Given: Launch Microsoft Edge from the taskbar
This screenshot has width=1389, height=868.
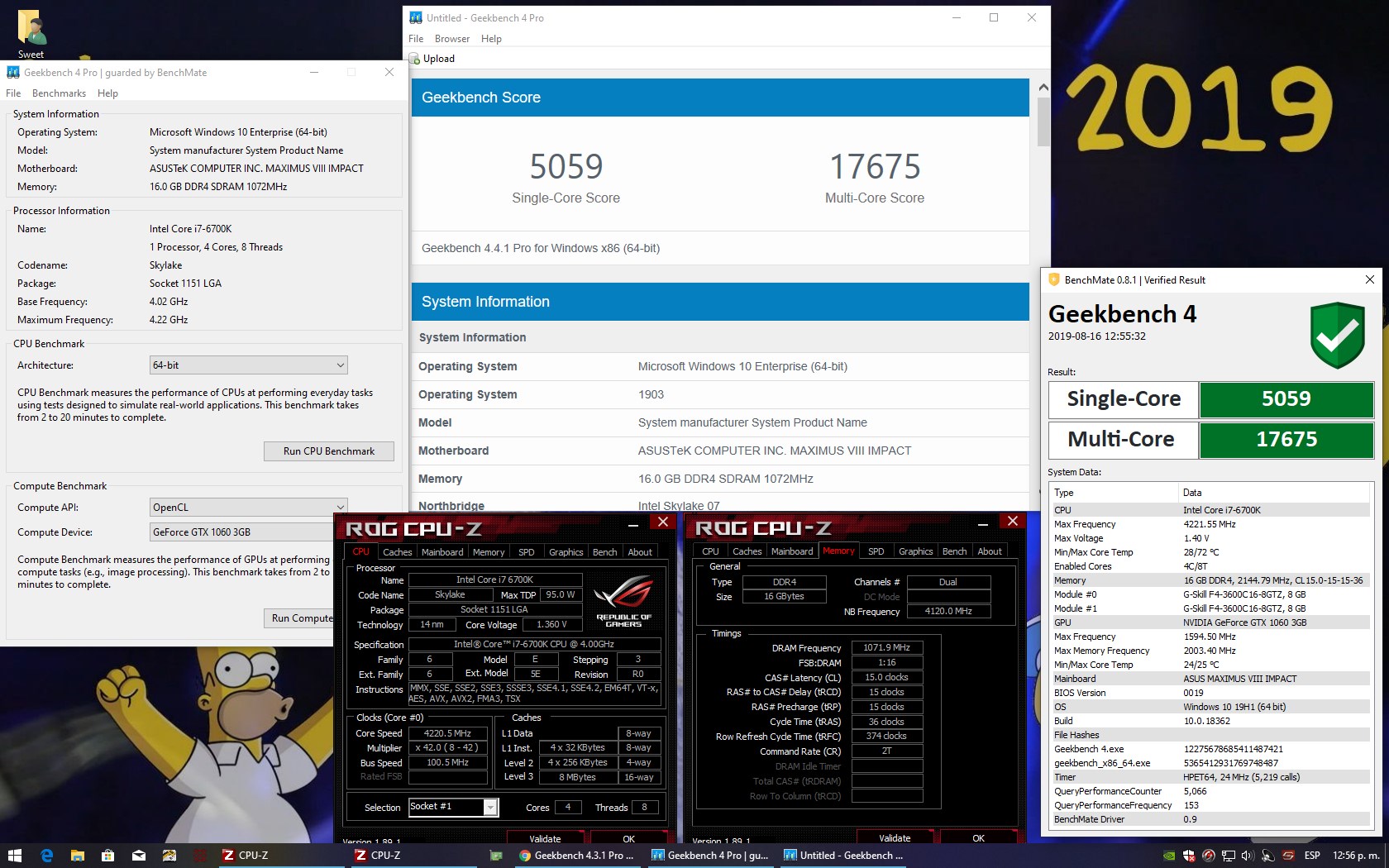Looking at the screenshot, I should [46, 856].
